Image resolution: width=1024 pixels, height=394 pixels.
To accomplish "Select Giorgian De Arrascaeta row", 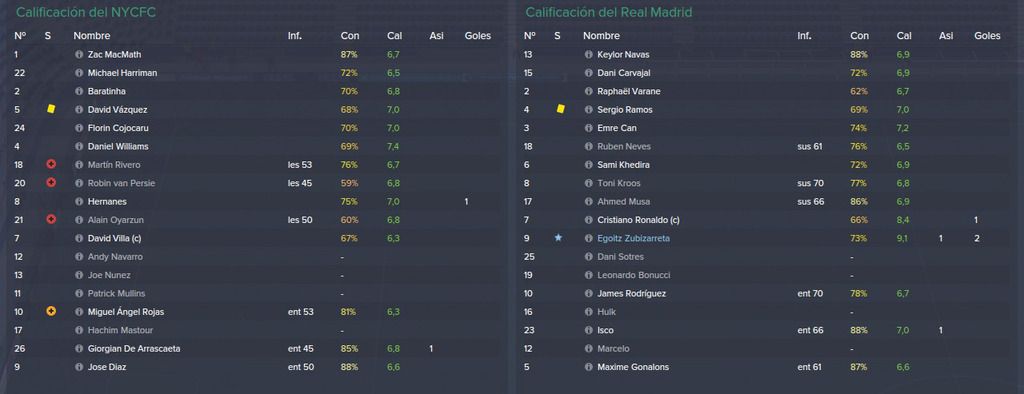I will point(255,349).
